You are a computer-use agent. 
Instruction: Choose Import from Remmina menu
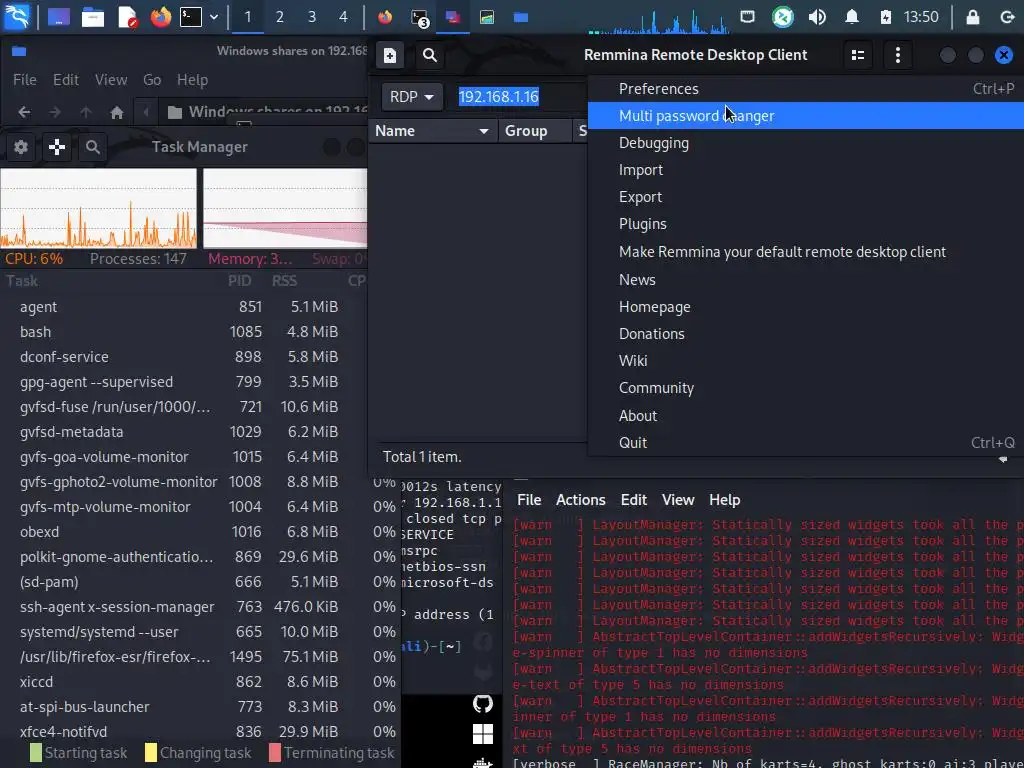pos(806,170)
